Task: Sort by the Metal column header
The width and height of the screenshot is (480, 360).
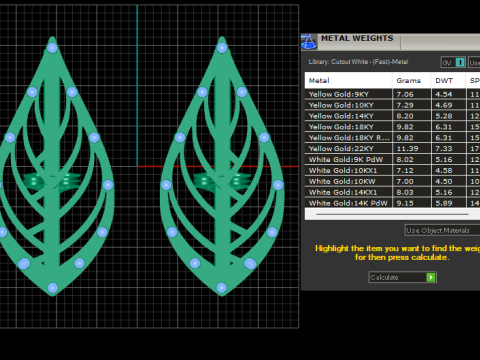Action: [348, 80]
